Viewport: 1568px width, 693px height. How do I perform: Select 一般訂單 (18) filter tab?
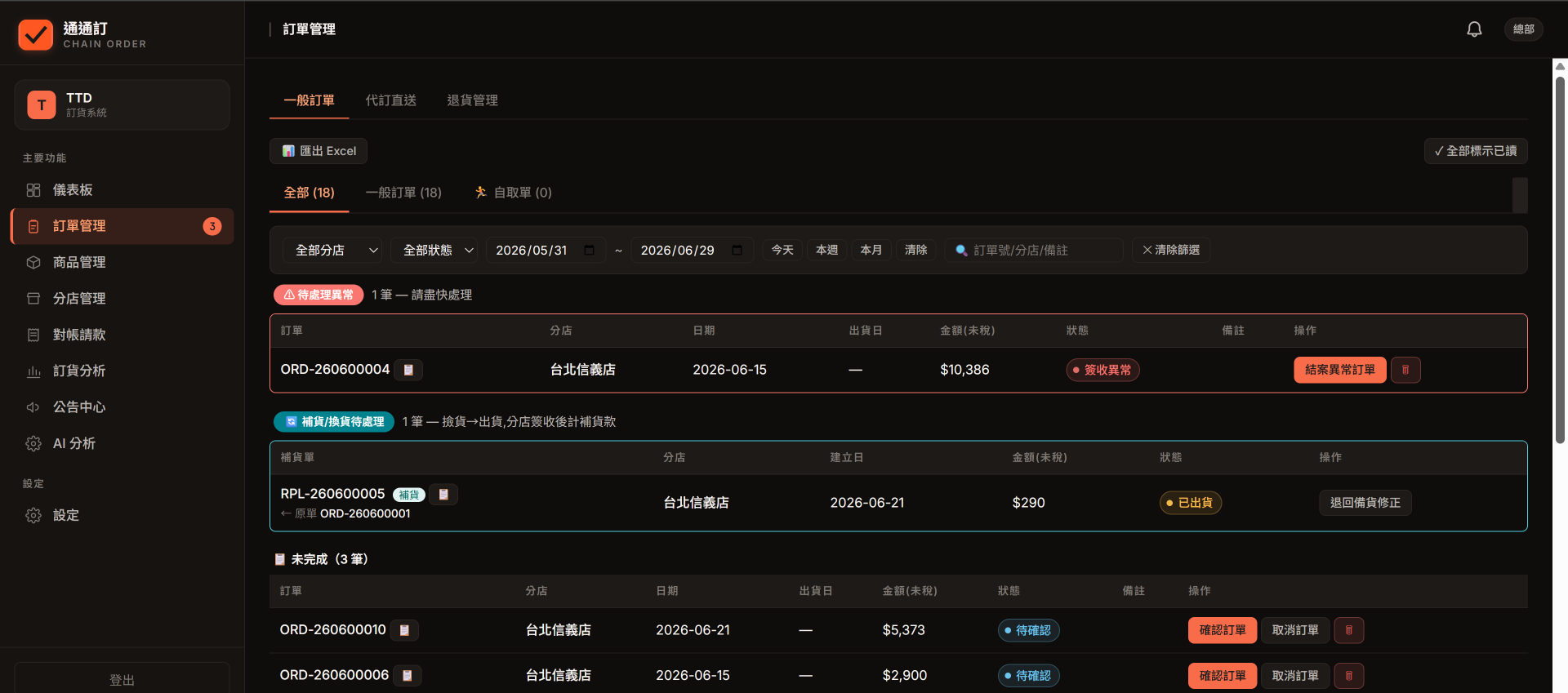coord(403,193)
